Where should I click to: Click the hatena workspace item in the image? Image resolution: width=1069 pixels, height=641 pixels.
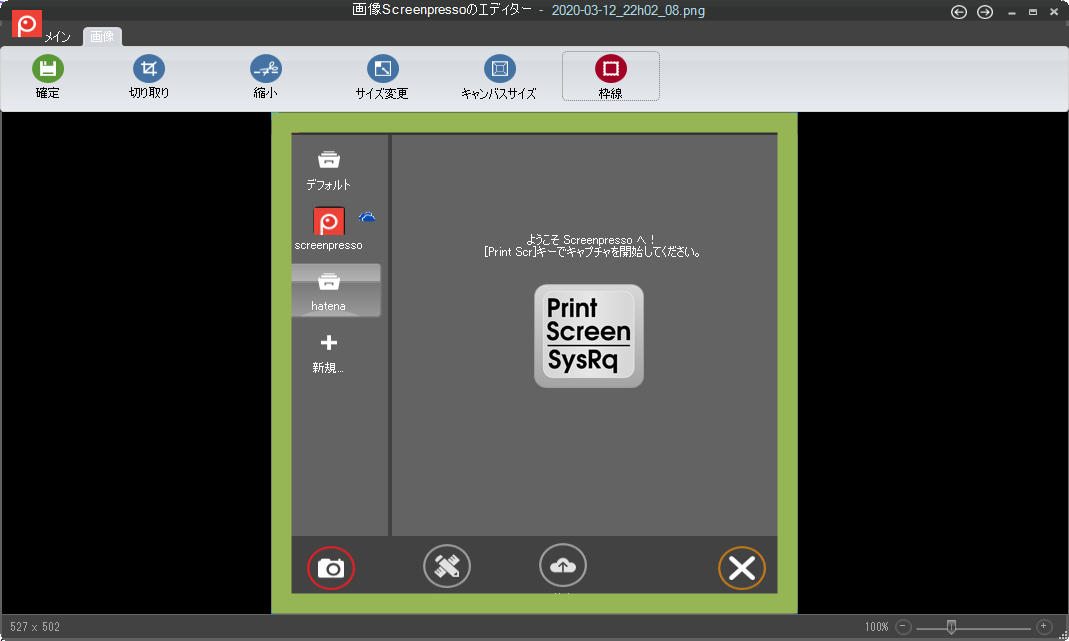pyautogui.click(x=335, y=290)
